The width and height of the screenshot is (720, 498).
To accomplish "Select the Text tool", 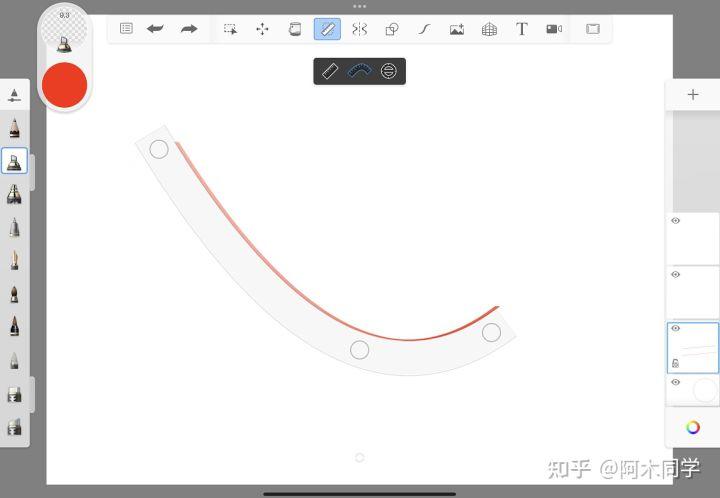I will (522, 29).
